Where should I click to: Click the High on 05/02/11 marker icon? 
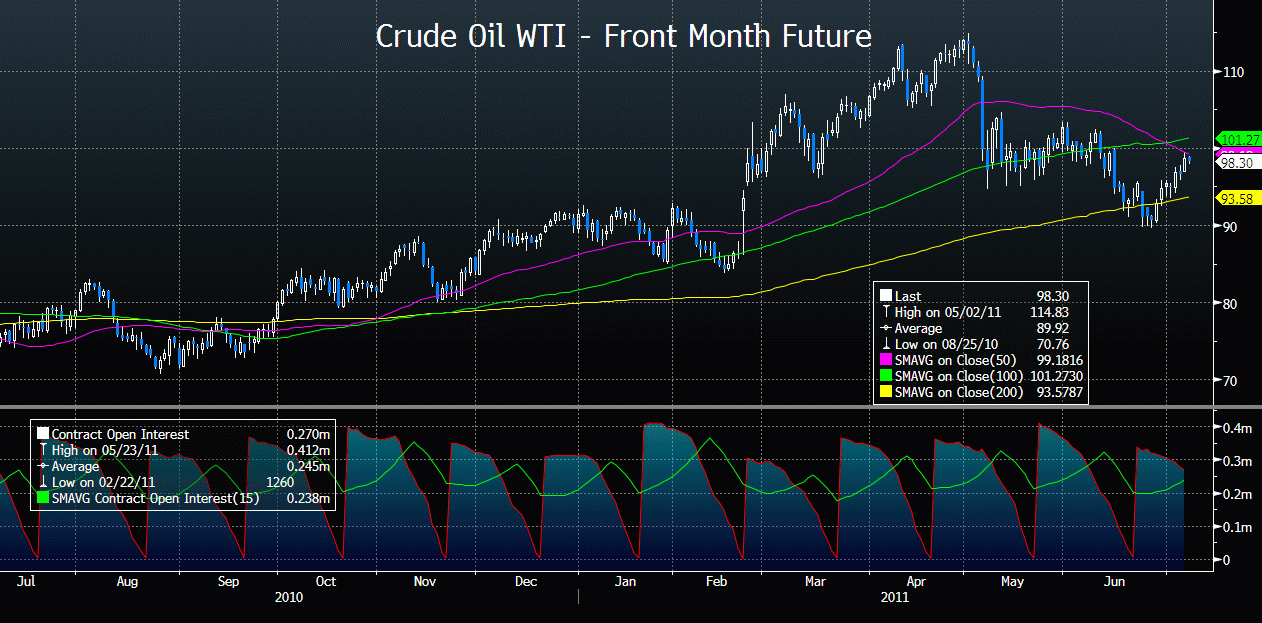[x=884, y=312]
